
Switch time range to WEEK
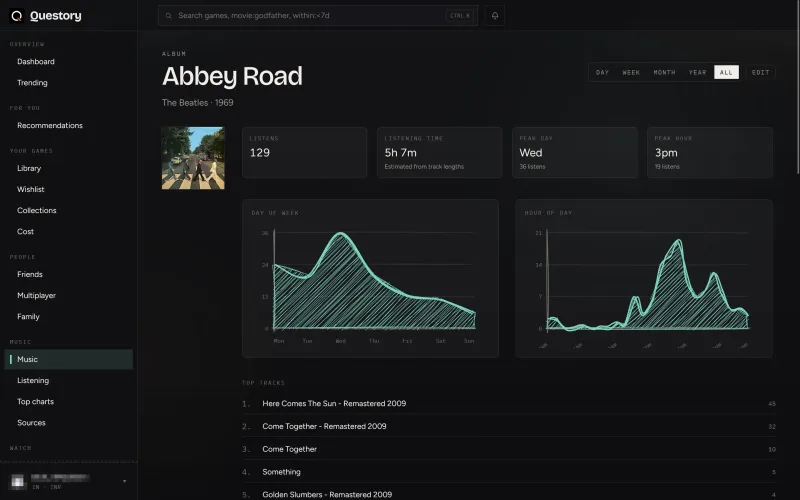pos(631,72)
